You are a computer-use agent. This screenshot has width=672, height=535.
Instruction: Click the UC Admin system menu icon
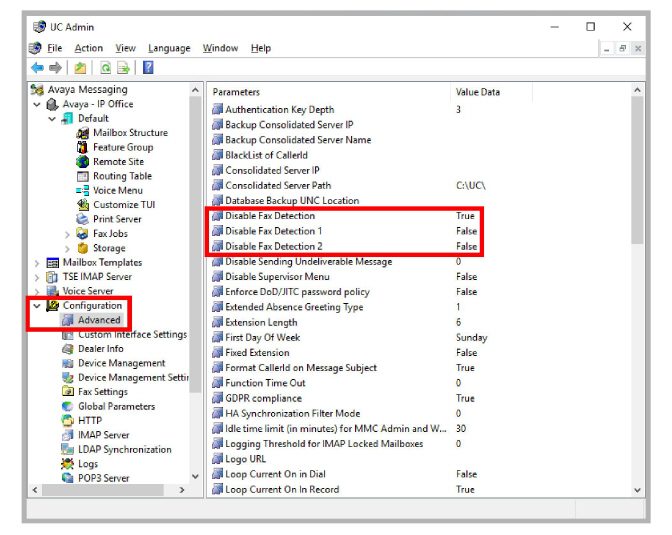(39, 27)
